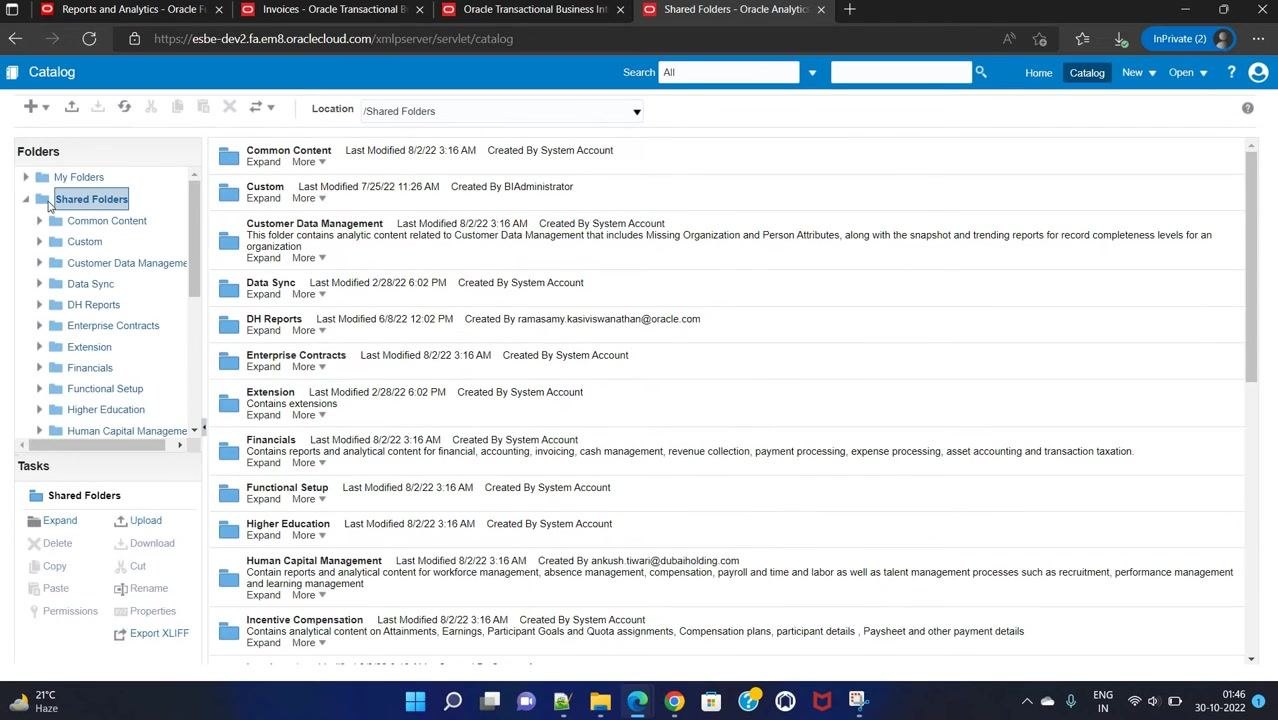Open Microsoft Edge in taskbar

click(x=637, y=701)
